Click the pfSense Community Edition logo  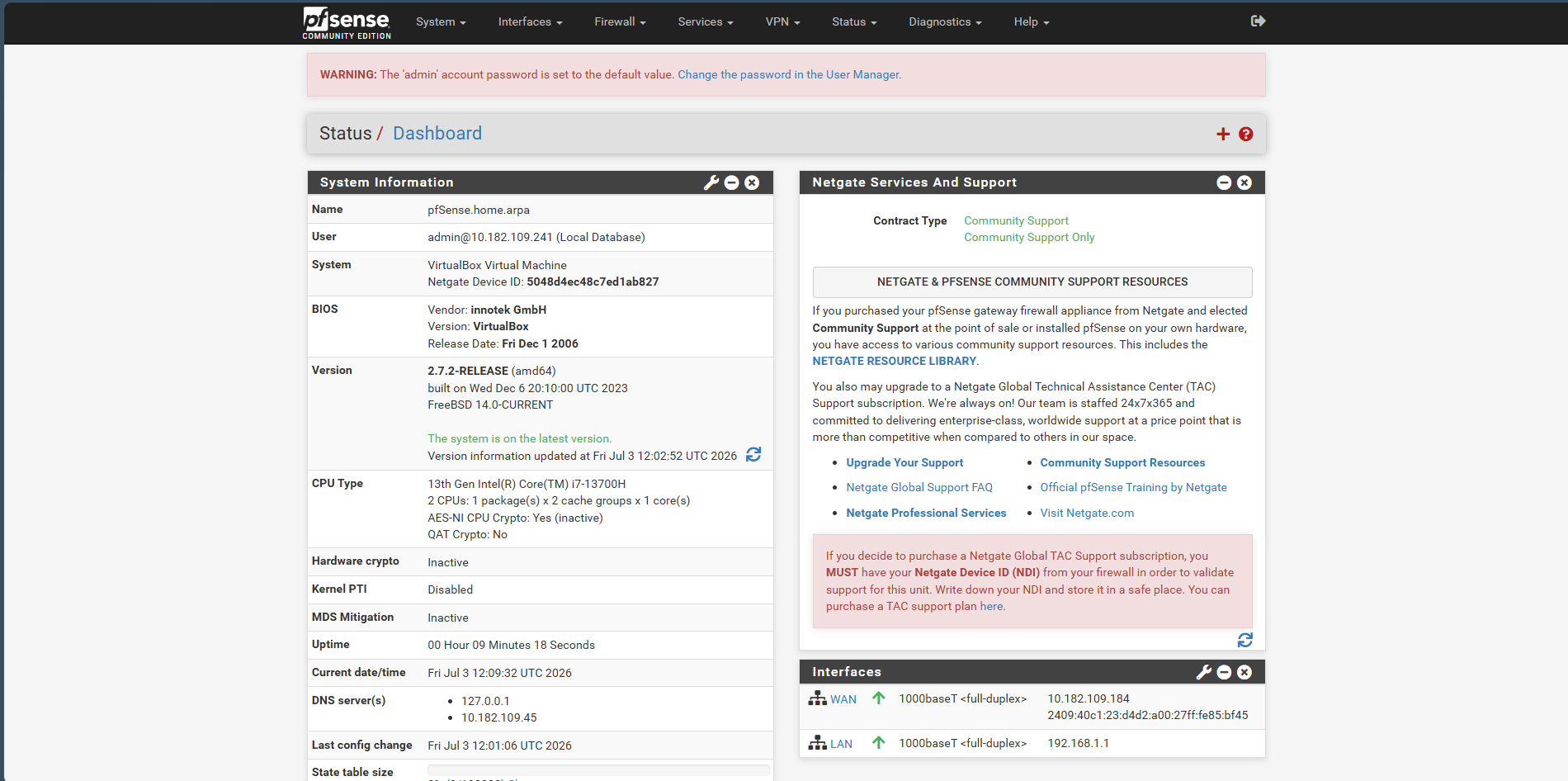347,22
